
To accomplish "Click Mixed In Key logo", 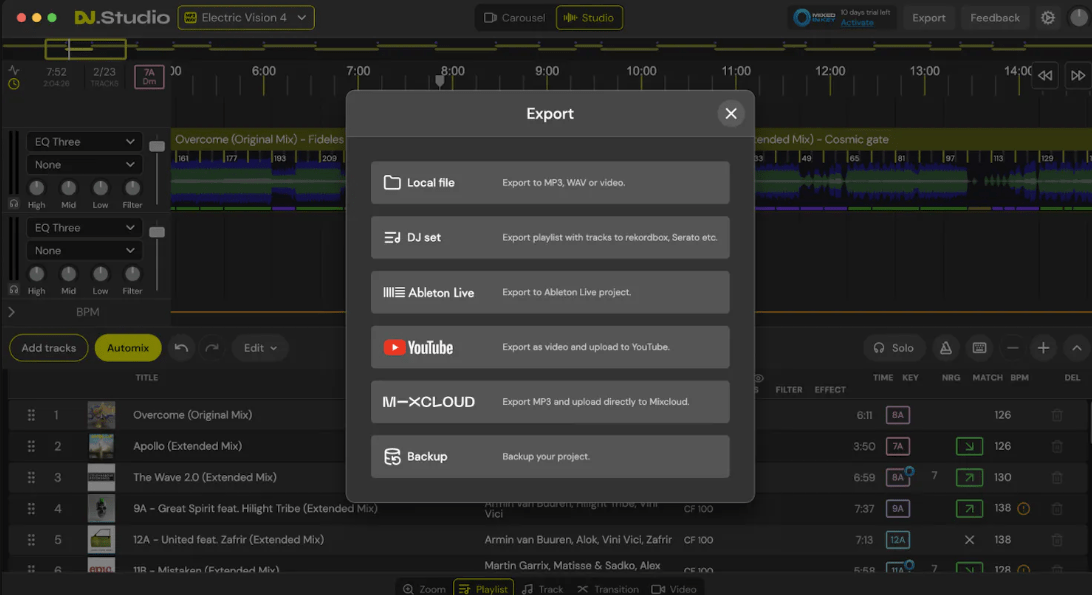I will pos(814,17).
